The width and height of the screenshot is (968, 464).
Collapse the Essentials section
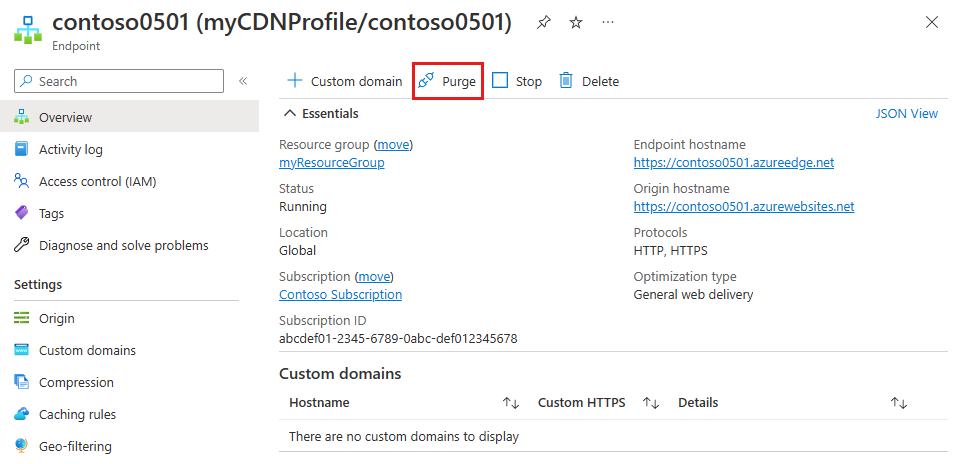290,113
